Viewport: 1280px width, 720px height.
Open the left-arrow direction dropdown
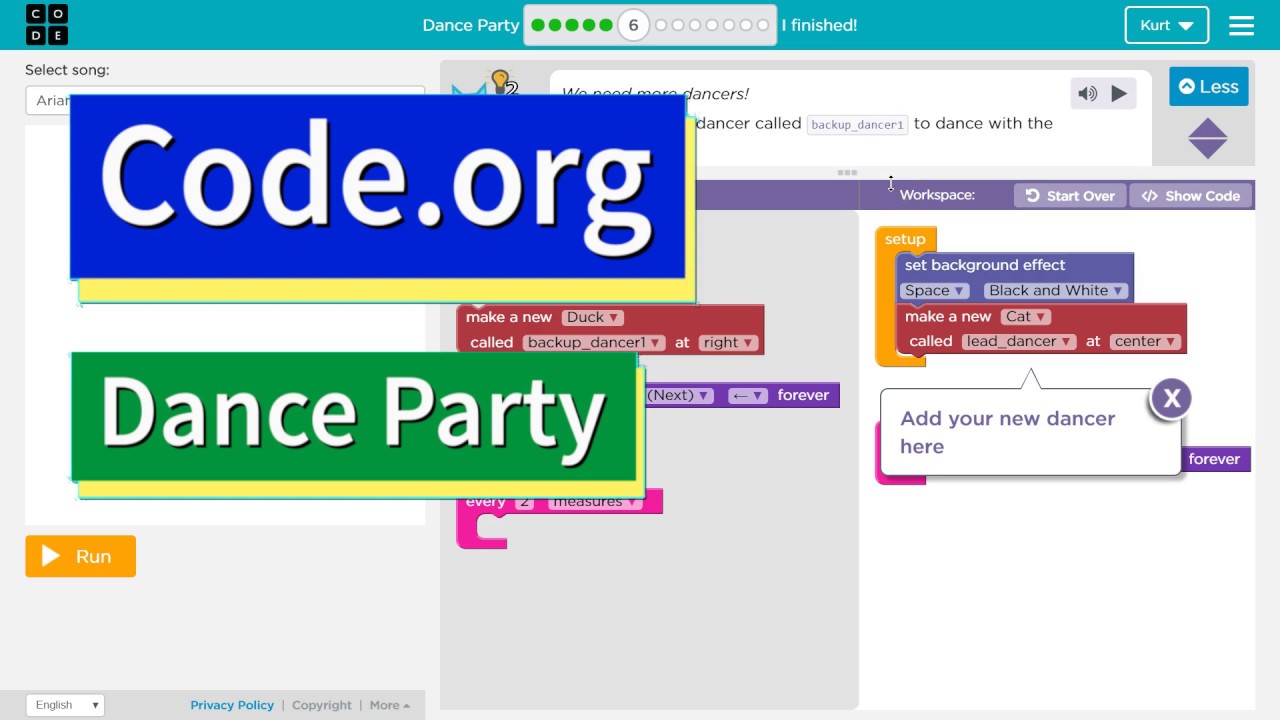pos(748,395)
